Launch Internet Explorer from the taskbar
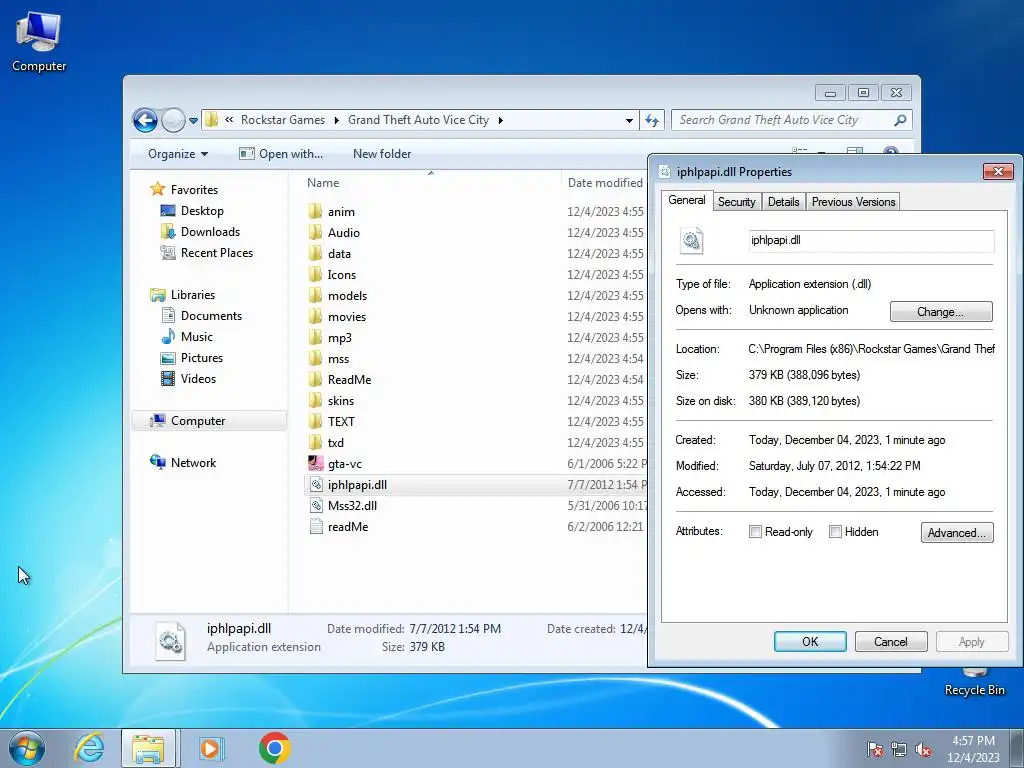Viewport: 1024px width, 768px height. (89, 748)
